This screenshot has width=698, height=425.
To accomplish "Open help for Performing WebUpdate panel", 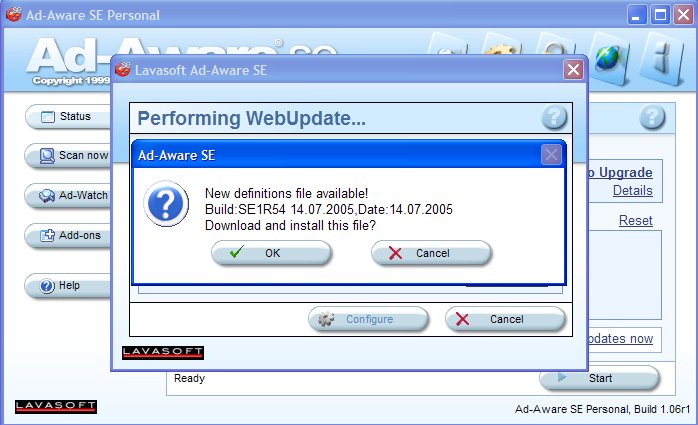I will tap(554, 117).
